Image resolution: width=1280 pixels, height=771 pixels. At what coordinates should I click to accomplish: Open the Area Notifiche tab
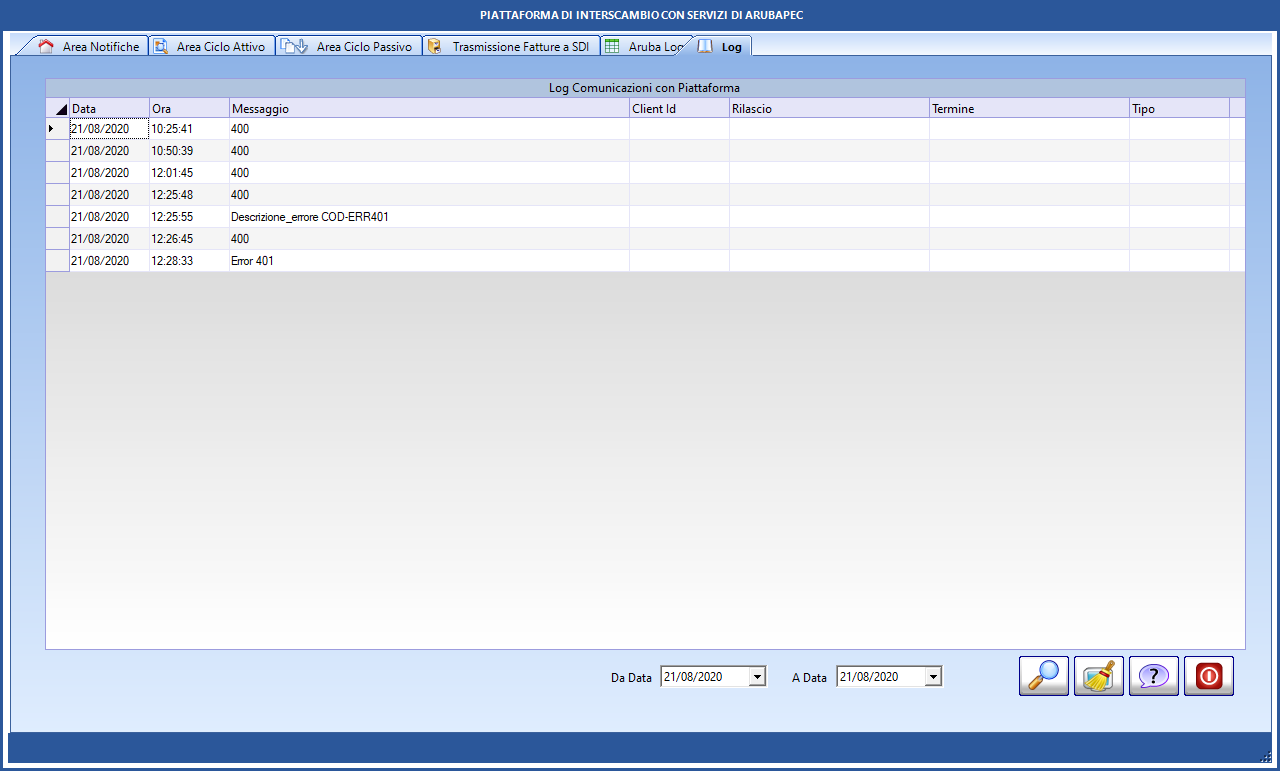click(x=88, y=46)
